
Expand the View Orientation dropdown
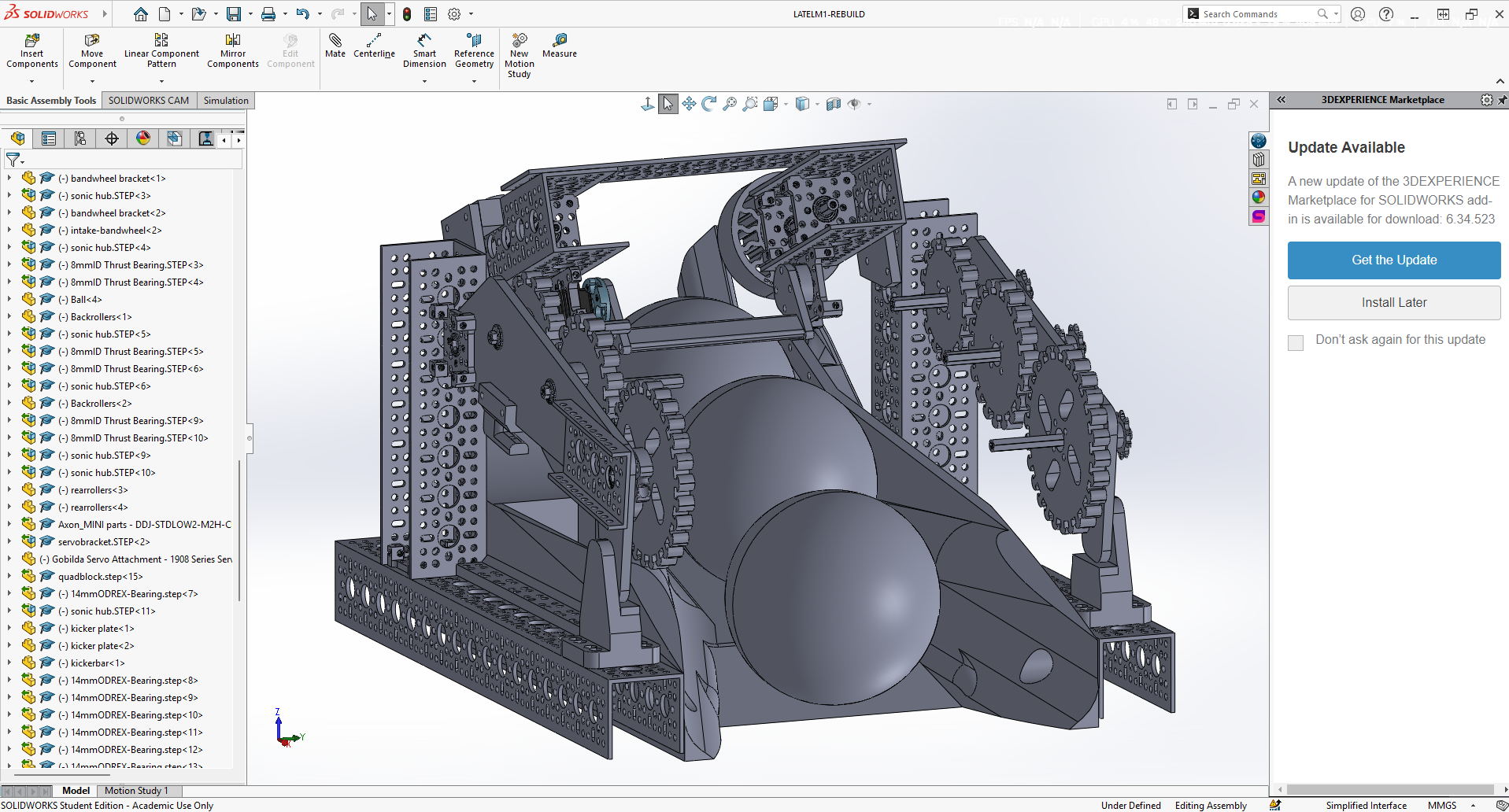click(785, 103)
